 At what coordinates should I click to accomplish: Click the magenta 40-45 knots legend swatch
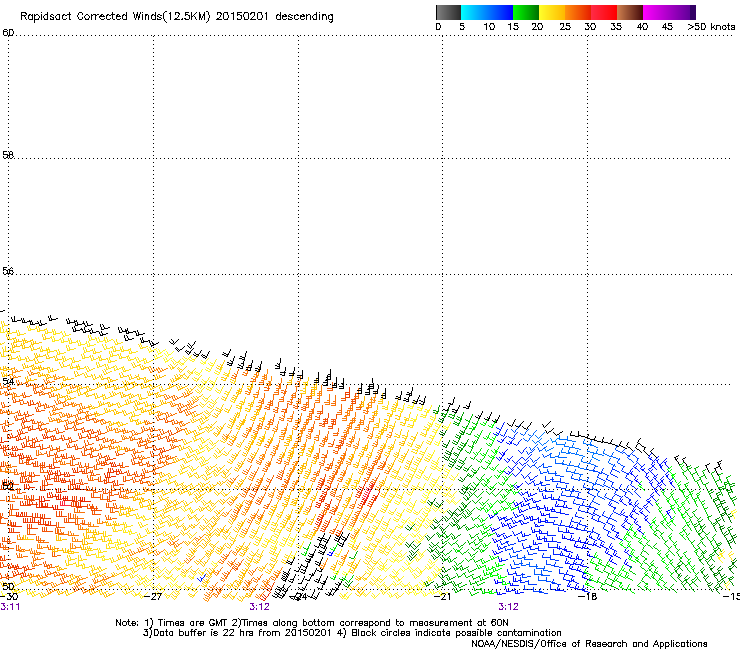point(656,12)
